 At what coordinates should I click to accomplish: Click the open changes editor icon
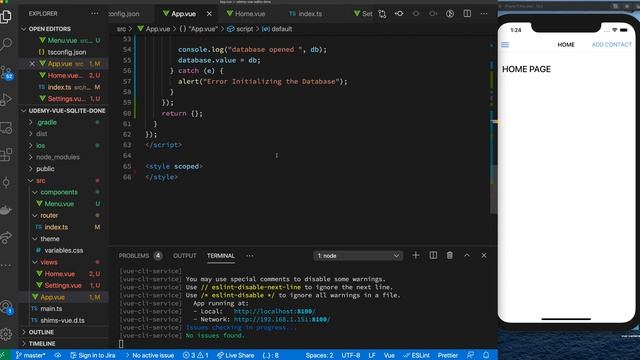[x=382, y=14]
